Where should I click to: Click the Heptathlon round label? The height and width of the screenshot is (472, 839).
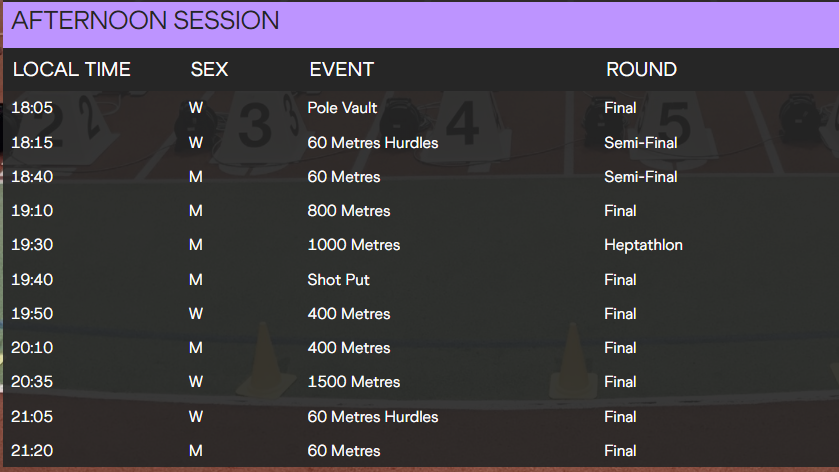coord(643,245)
